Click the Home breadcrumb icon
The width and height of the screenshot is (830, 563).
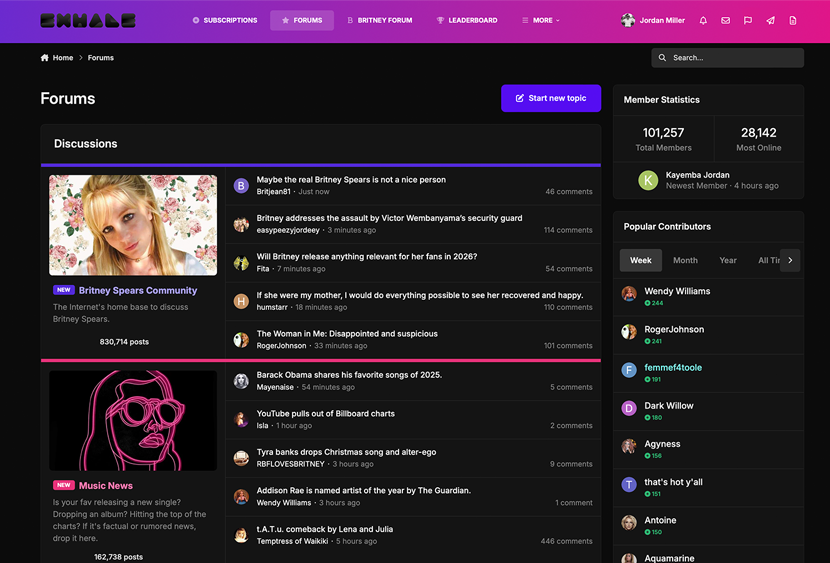(44, 58)
